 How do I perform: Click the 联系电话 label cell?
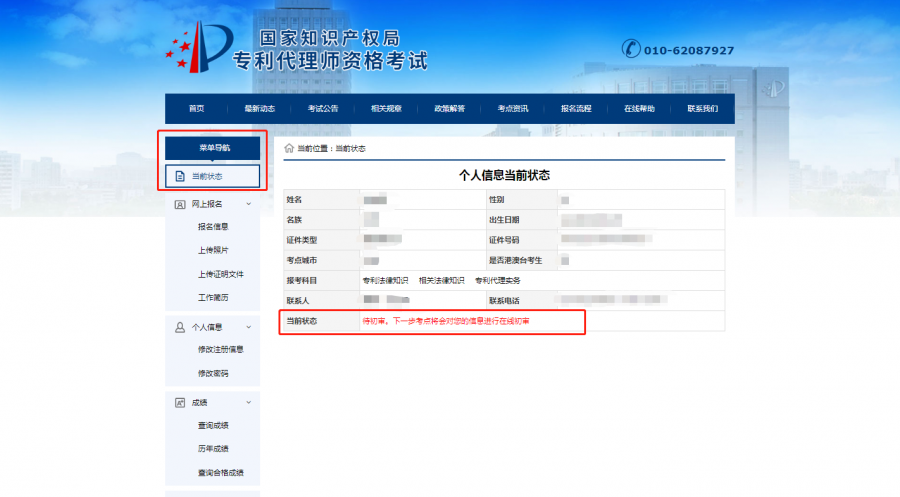522,301
